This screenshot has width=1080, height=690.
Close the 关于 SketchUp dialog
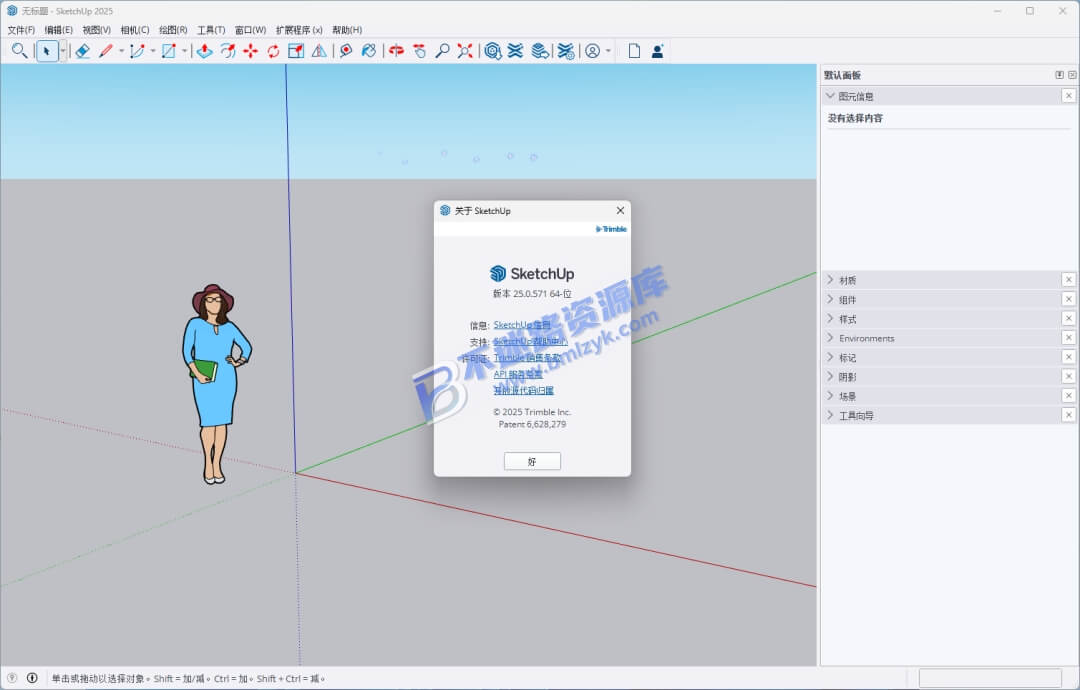point(620,210)
